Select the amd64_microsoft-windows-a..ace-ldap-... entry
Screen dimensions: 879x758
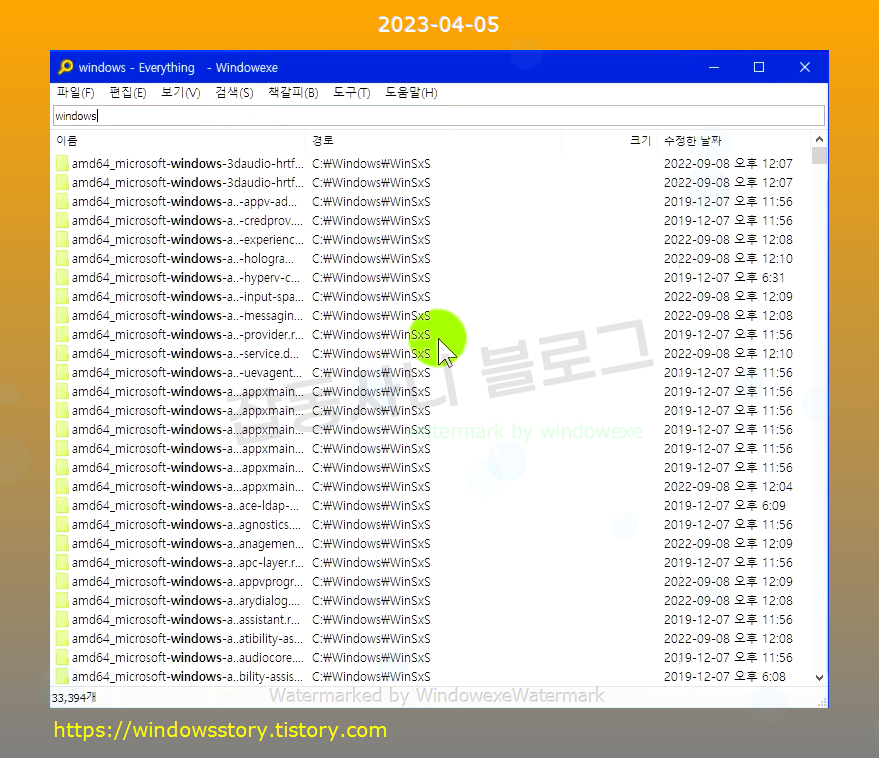coord(186,506)
